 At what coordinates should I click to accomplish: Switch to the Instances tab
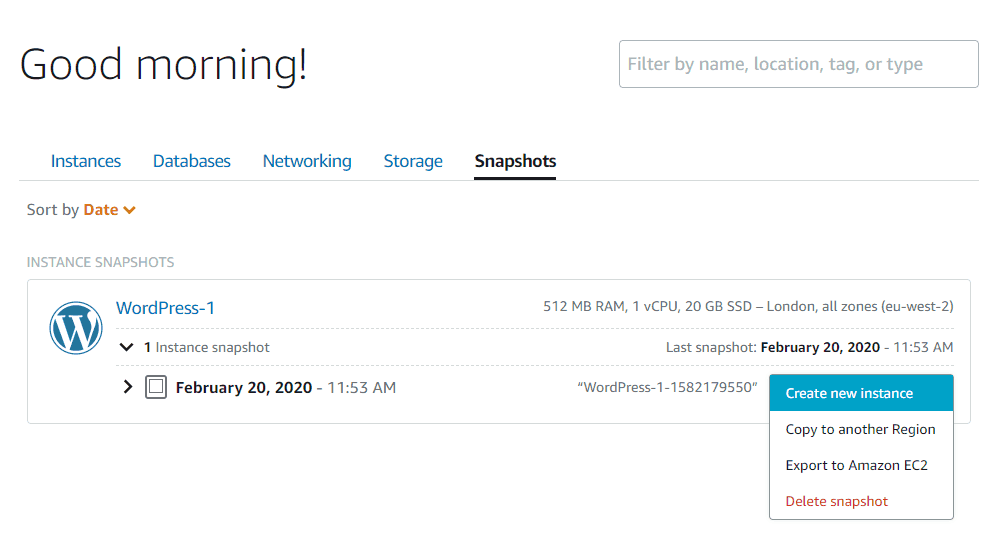(86, 161)
